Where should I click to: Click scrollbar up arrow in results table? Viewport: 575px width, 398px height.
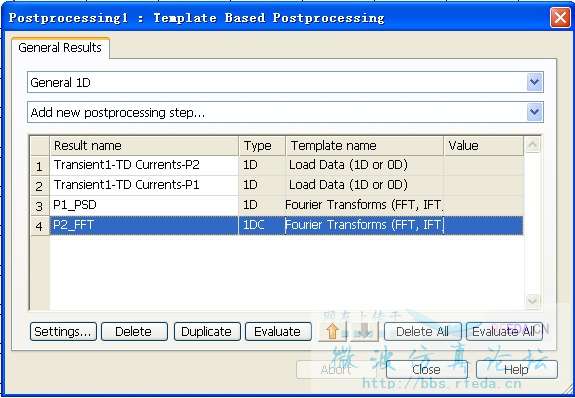[532, 145]
